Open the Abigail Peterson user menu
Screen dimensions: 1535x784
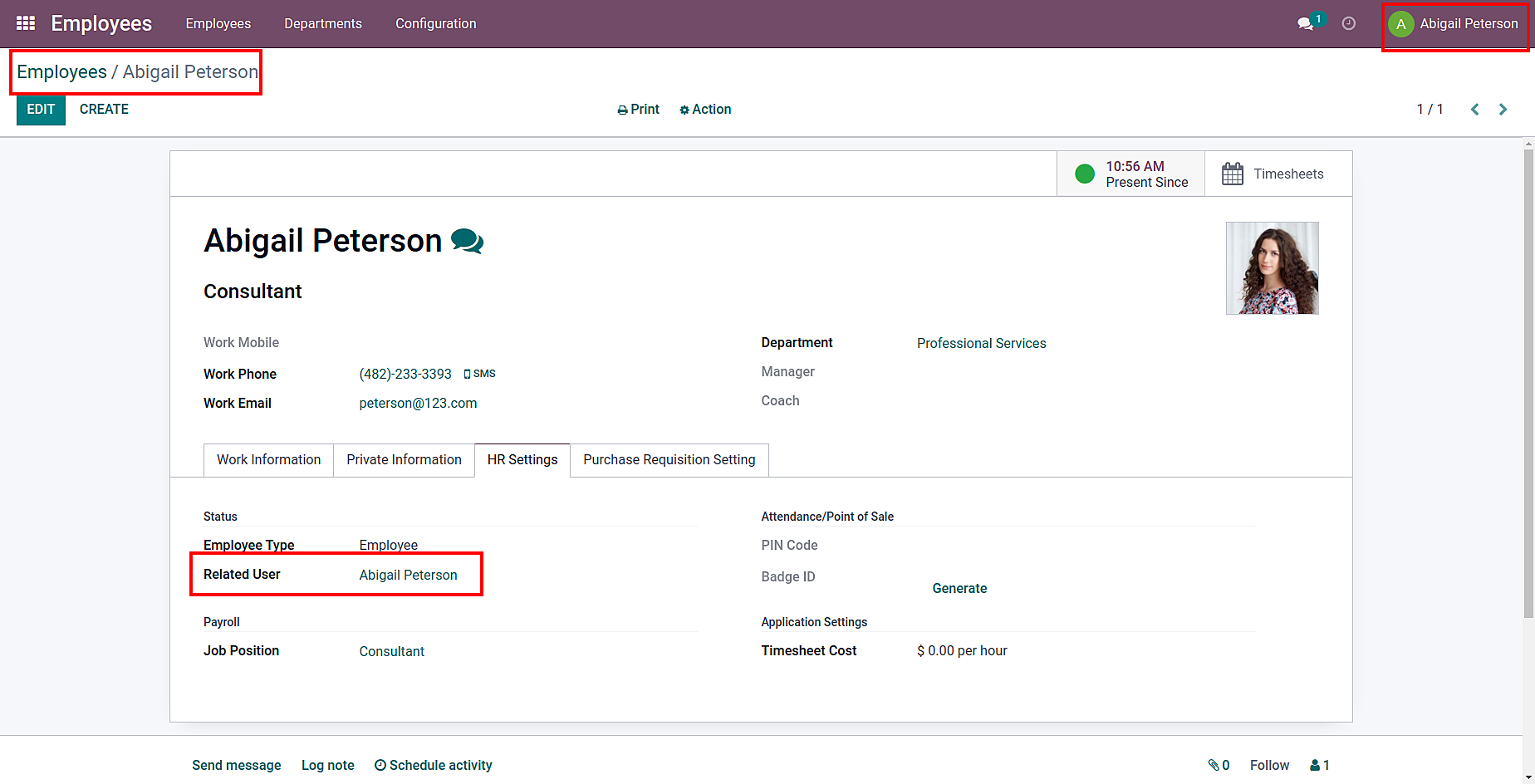[1454, 24]
